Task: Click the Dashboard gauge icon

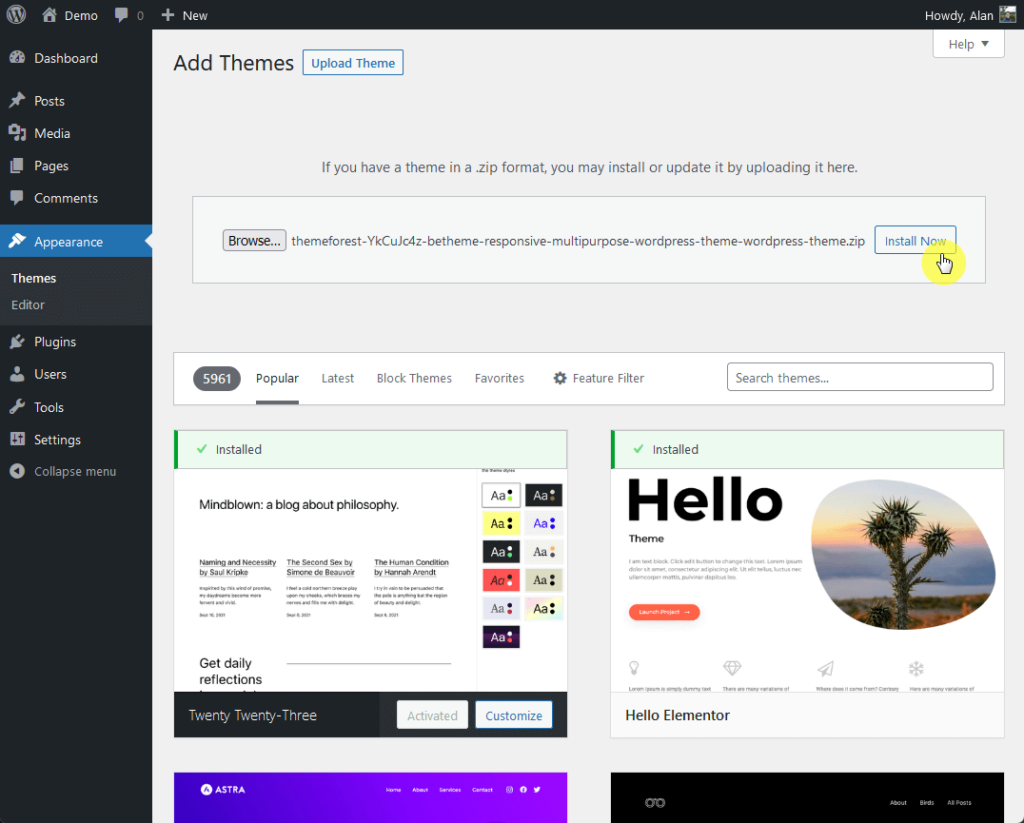Action: pyautogui.click(x=18, y=57)
